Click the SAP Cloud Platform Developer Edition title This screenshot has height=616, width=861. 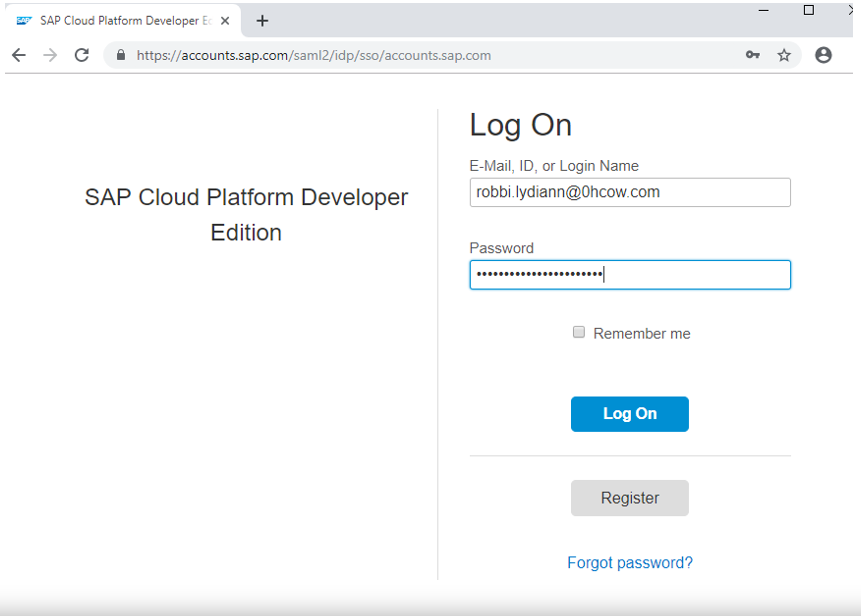point(246,215)
